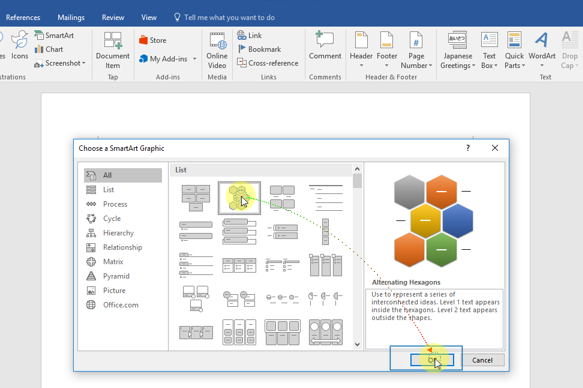583x388 pixels.
Task: Select the Picture category
Action: click(123, 290)
